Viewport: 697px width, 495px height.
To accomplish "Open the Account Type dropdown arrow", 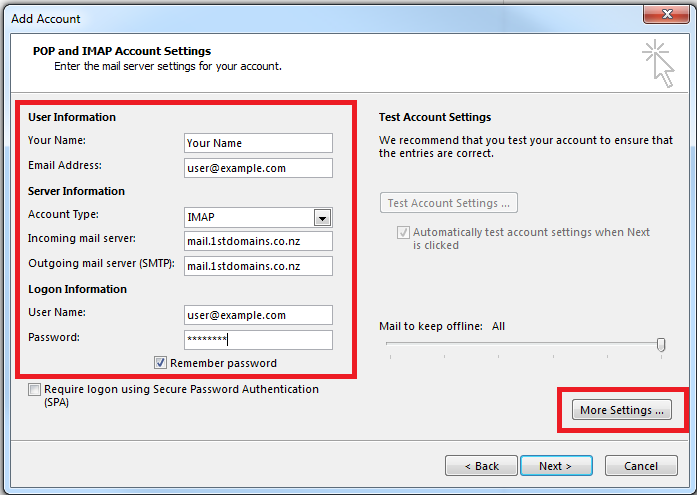I will (322, 218).
